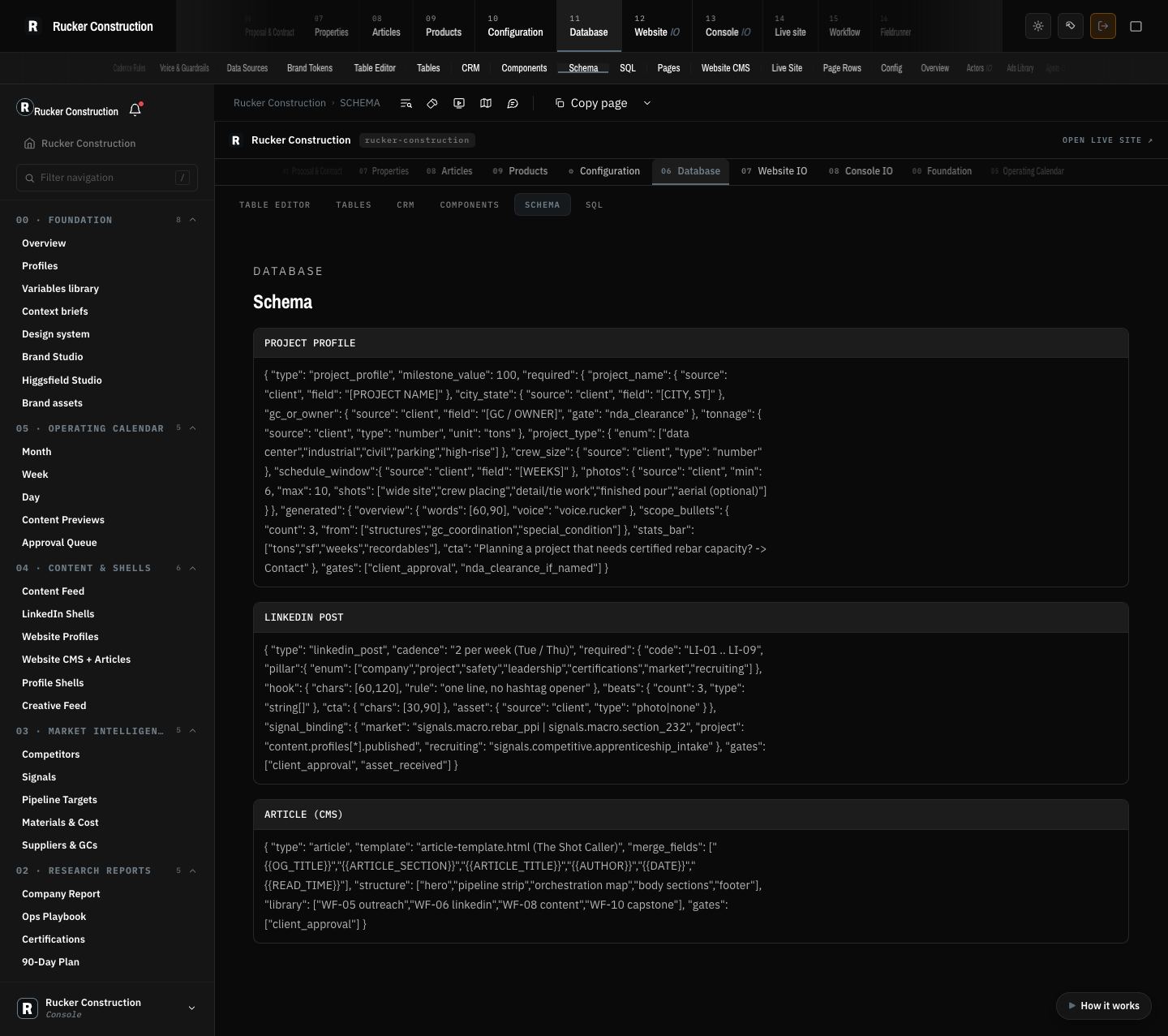Image resolution: width=1168 pixels, height=1036 pixels.
Task: Click the How it works button
Action: click(1104, 1006)
